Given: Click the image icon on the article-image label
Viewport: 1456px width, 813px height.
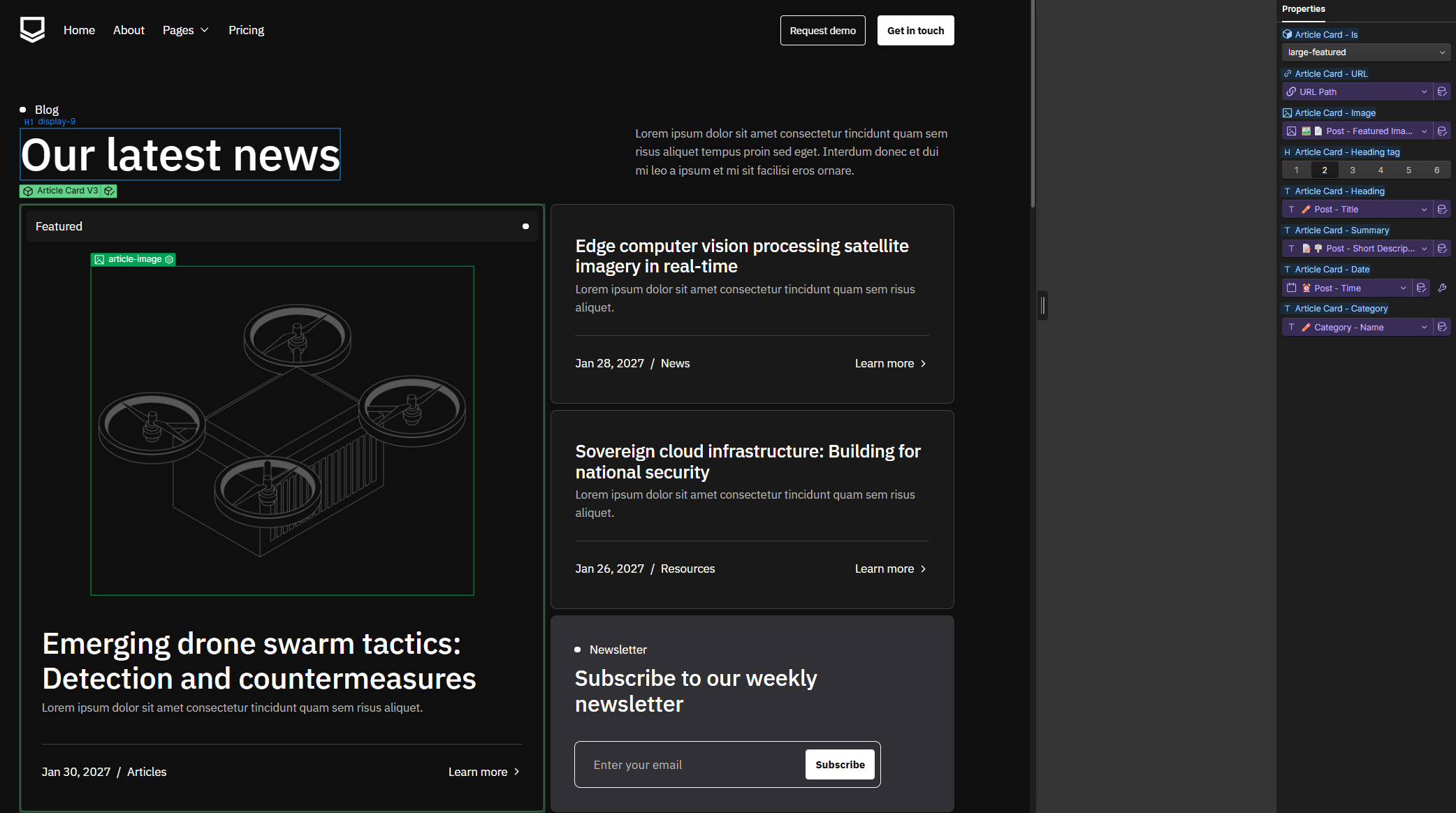Looking at the screenshot, I should tap(99, 259).
